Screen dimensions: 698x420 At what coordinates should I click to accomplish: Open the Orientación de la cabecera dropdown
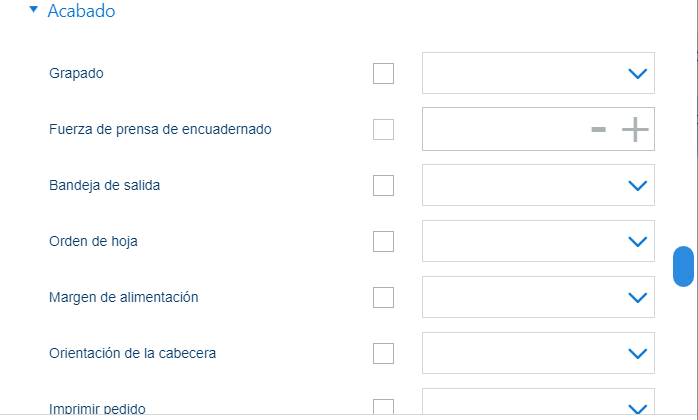click(x=538, y=353)
